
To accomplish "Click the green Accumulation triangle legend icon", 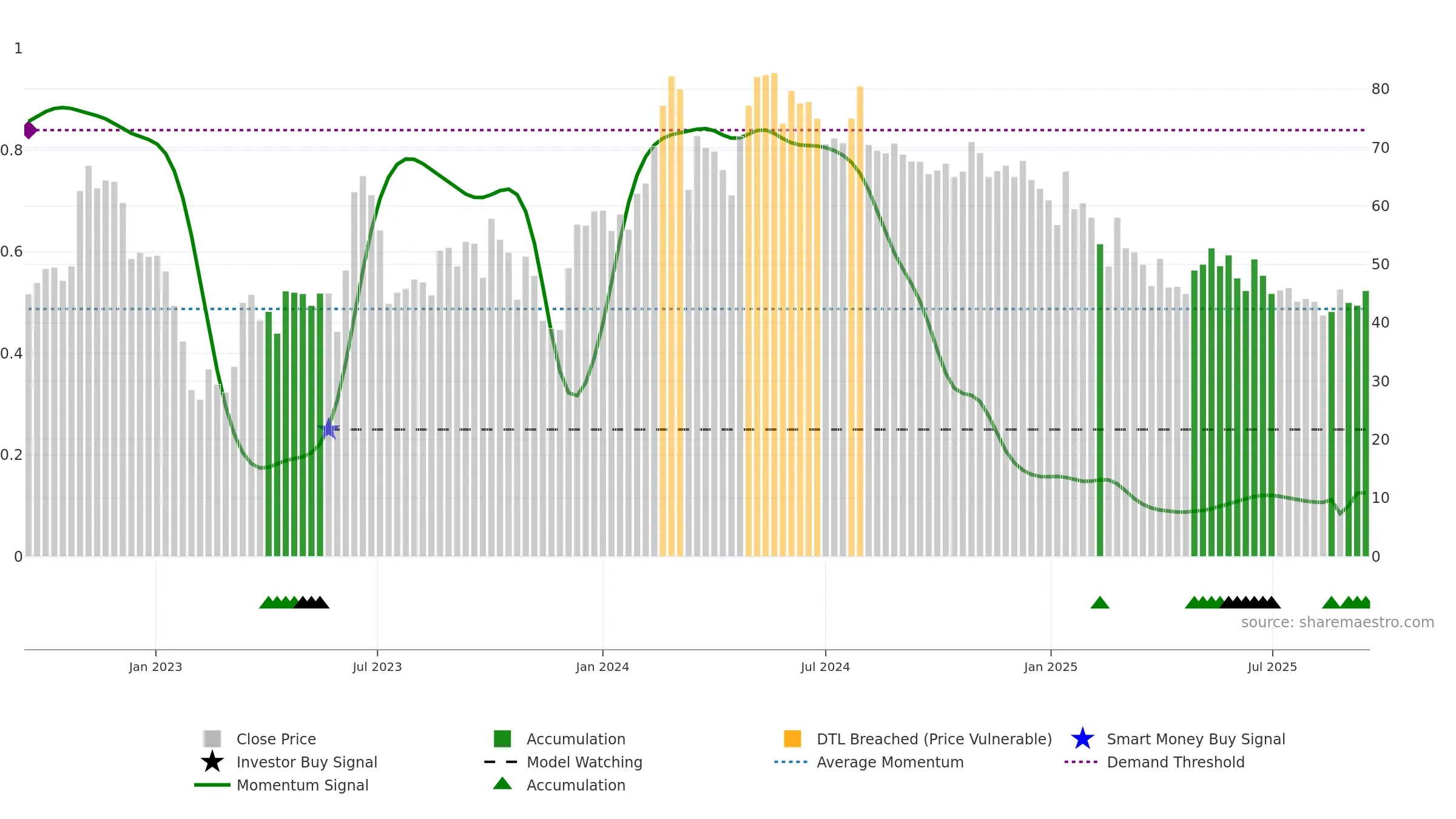I will click(x=502, y=783).
